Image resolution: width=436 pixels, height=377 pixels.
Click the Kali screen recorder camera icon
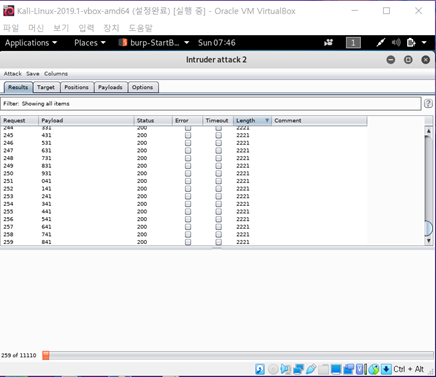click(x=328, y=43)
